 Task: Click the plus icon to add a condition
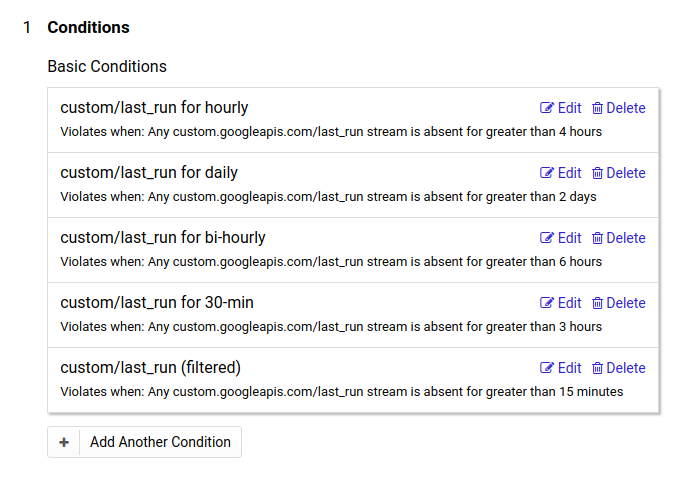pyautogui.click(x=64, y=442)
